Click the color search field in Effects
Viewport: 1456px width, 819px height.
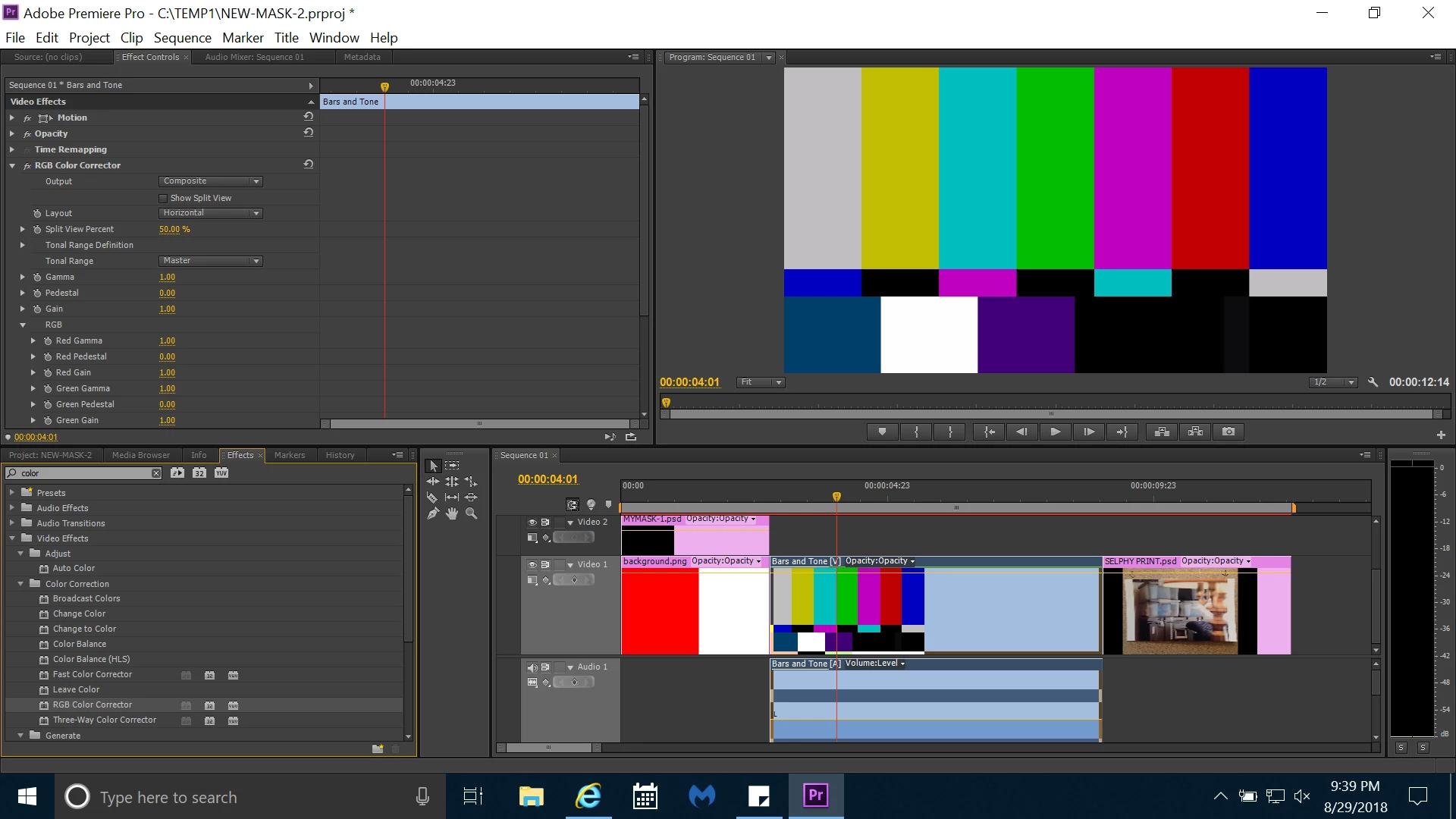(83, 473)
